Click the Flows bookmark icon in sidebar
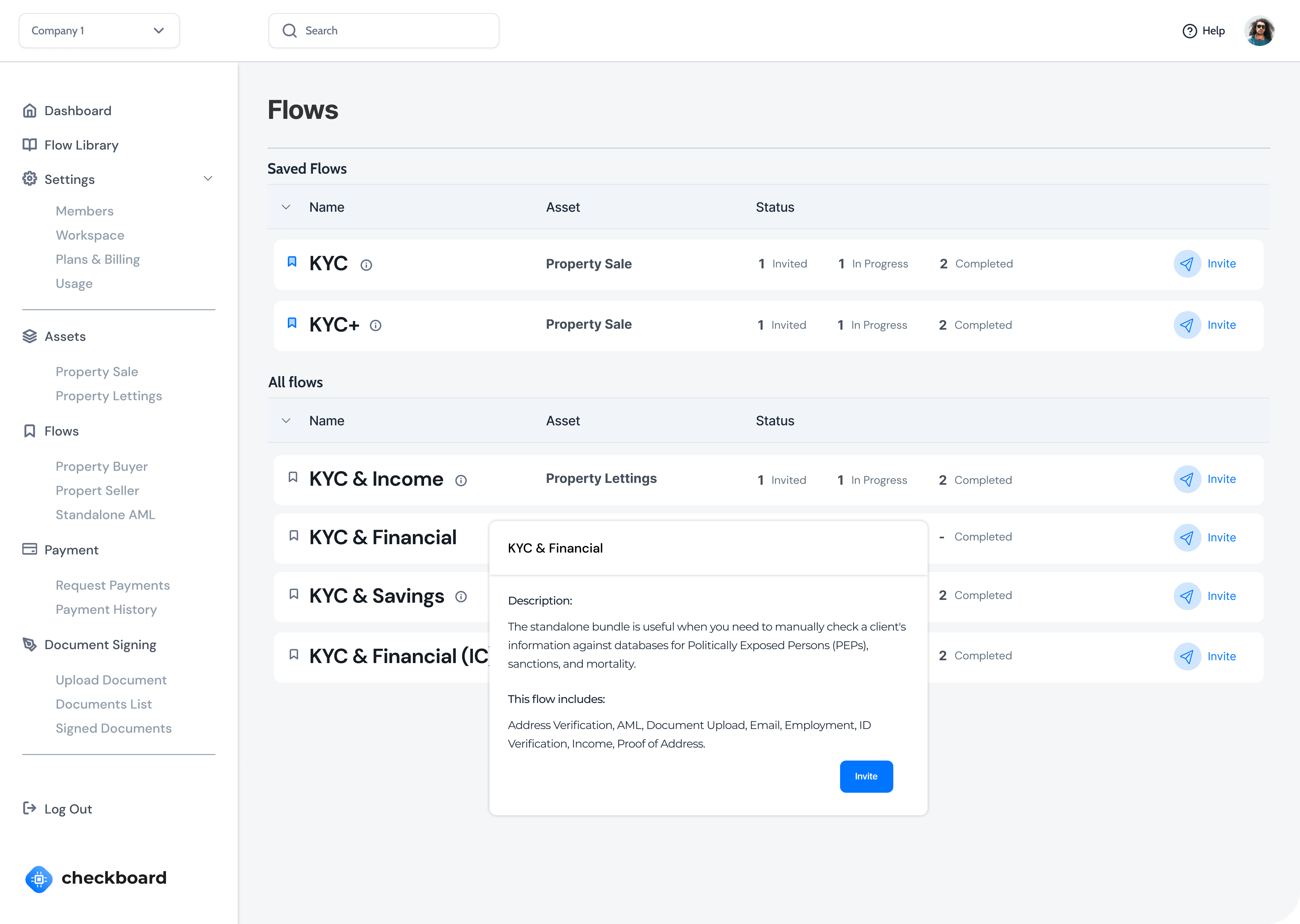This screenshot has width=1300, height=924. pos(30,431)
